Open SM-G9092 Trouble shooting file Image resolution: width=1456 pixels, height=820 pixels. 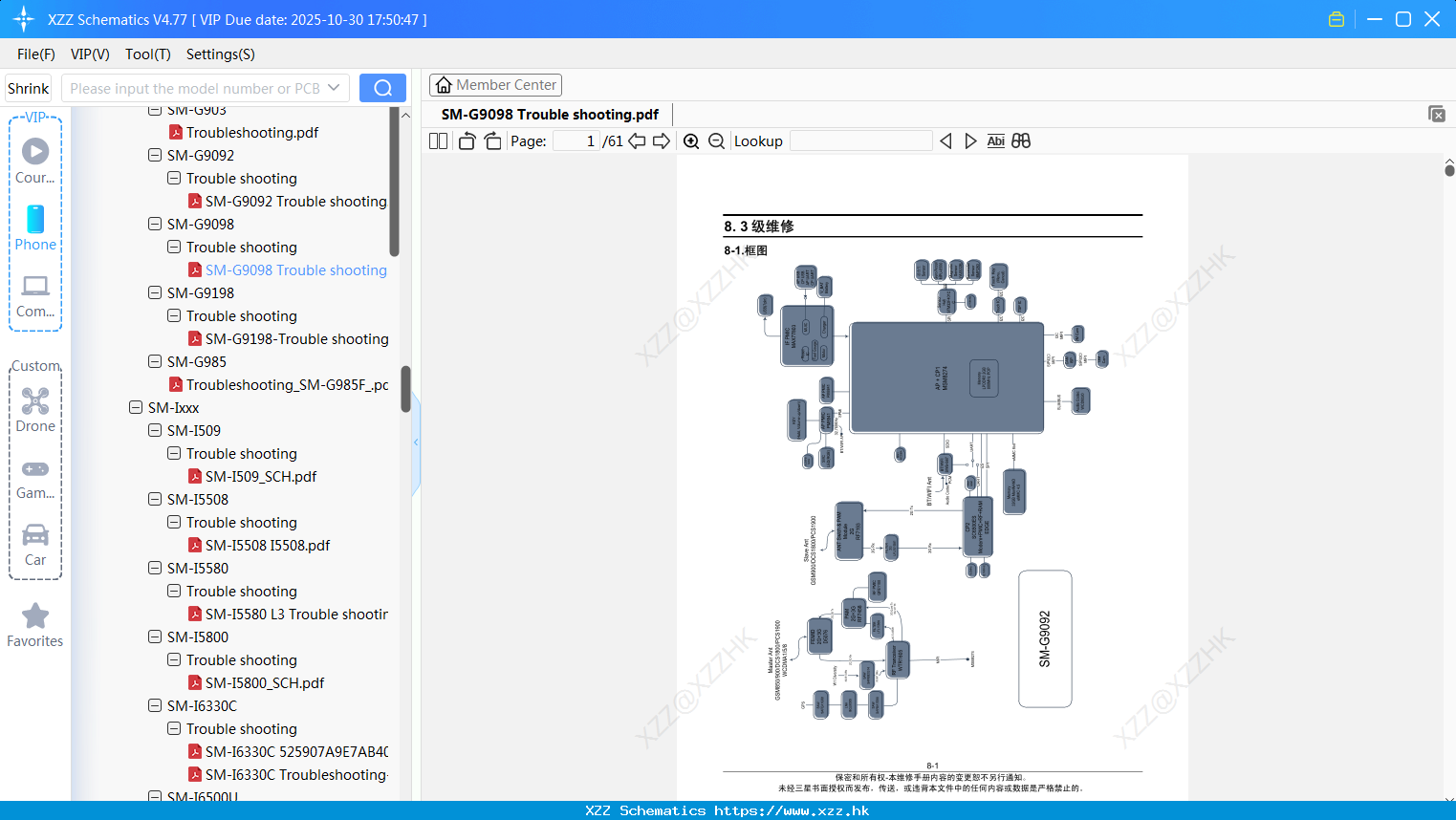[x=288, y=201]
